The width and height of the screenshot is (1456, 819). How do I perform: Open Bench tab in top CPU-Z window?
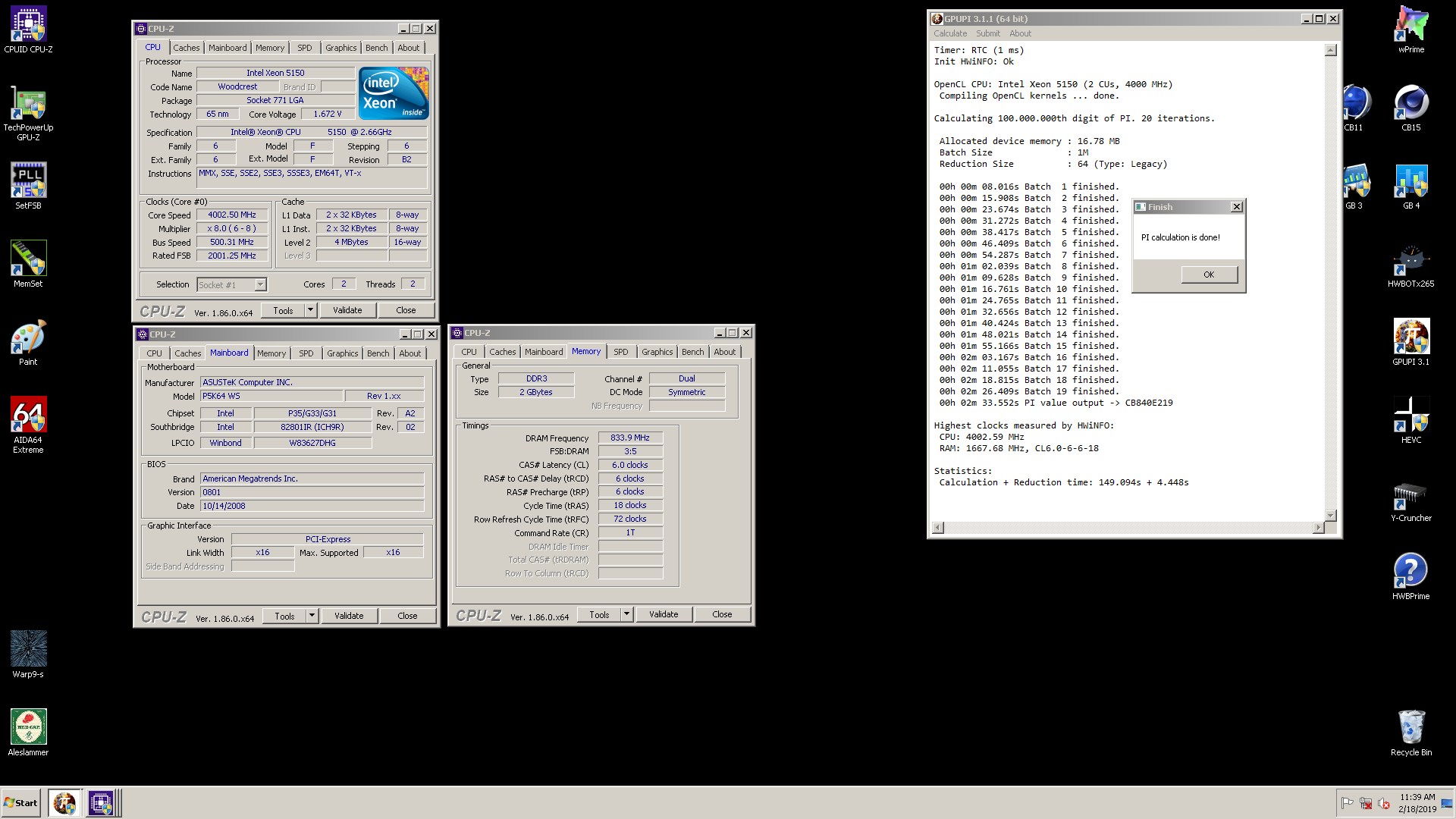pos(377,48)
